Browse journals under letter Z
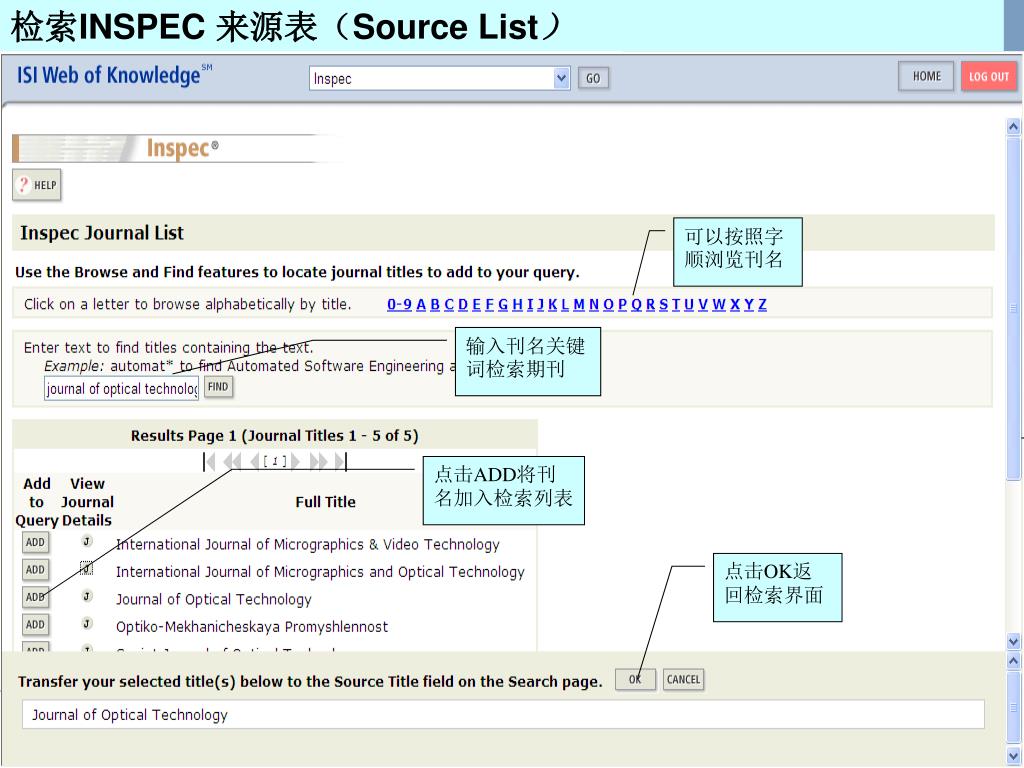The height and width of the screenshot is (768, 1024). click(x=762, y=304)
